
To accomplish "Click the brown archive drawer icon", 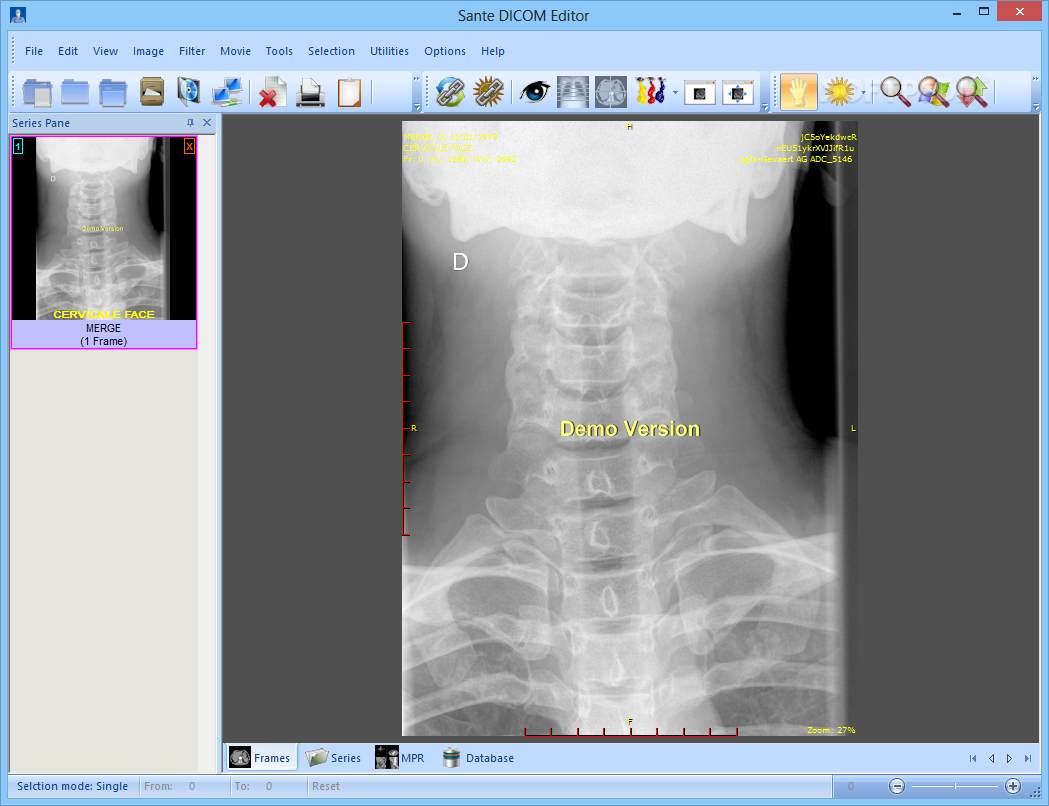I will coord(152,92).
